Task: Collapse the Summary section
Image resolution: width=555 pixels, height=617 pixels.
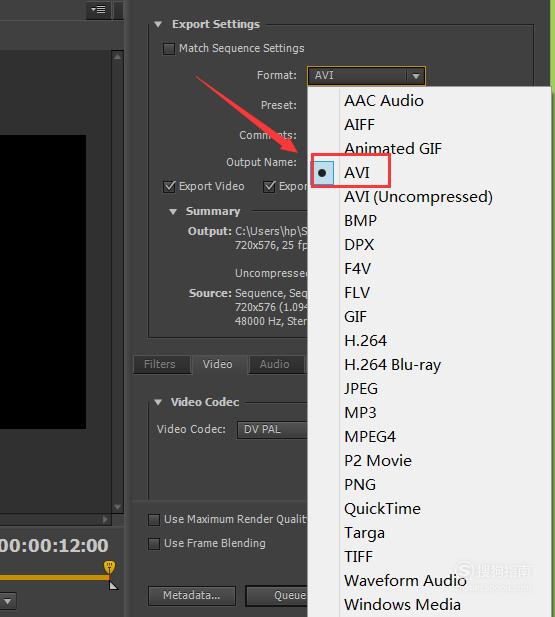Action: 173,212
